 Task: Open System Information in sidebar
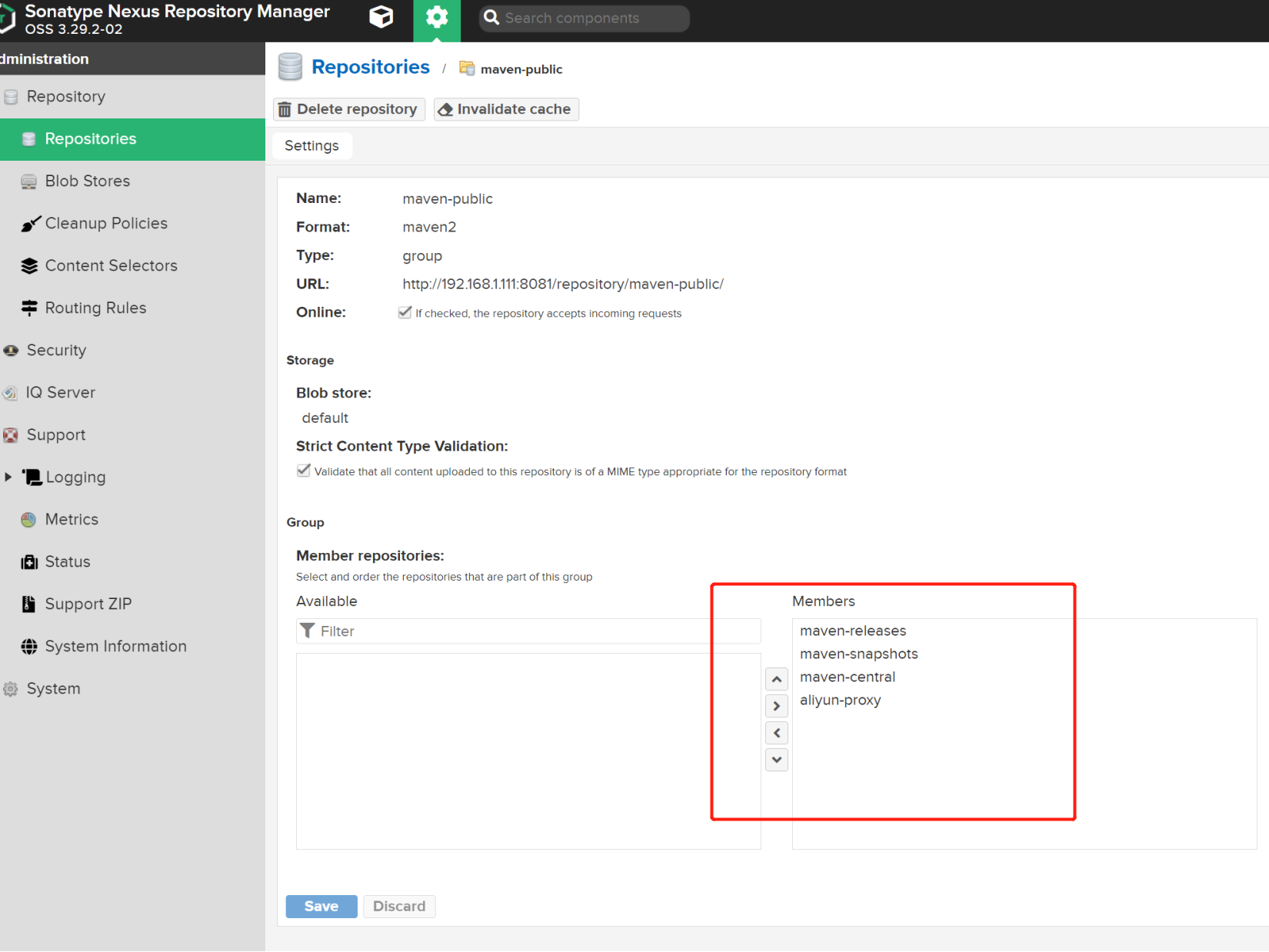(x=132, y=647)
